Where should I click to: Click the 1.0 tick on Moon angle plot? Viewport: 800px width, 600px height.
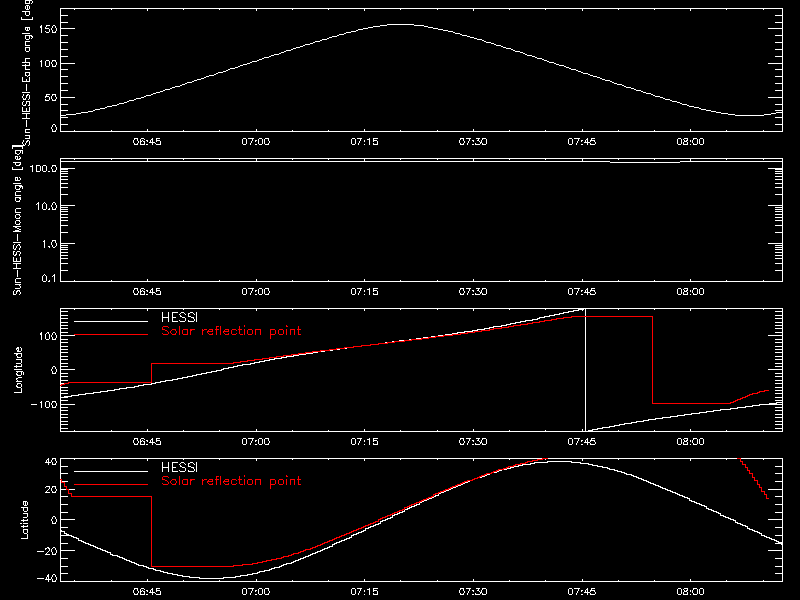point(49,244)
